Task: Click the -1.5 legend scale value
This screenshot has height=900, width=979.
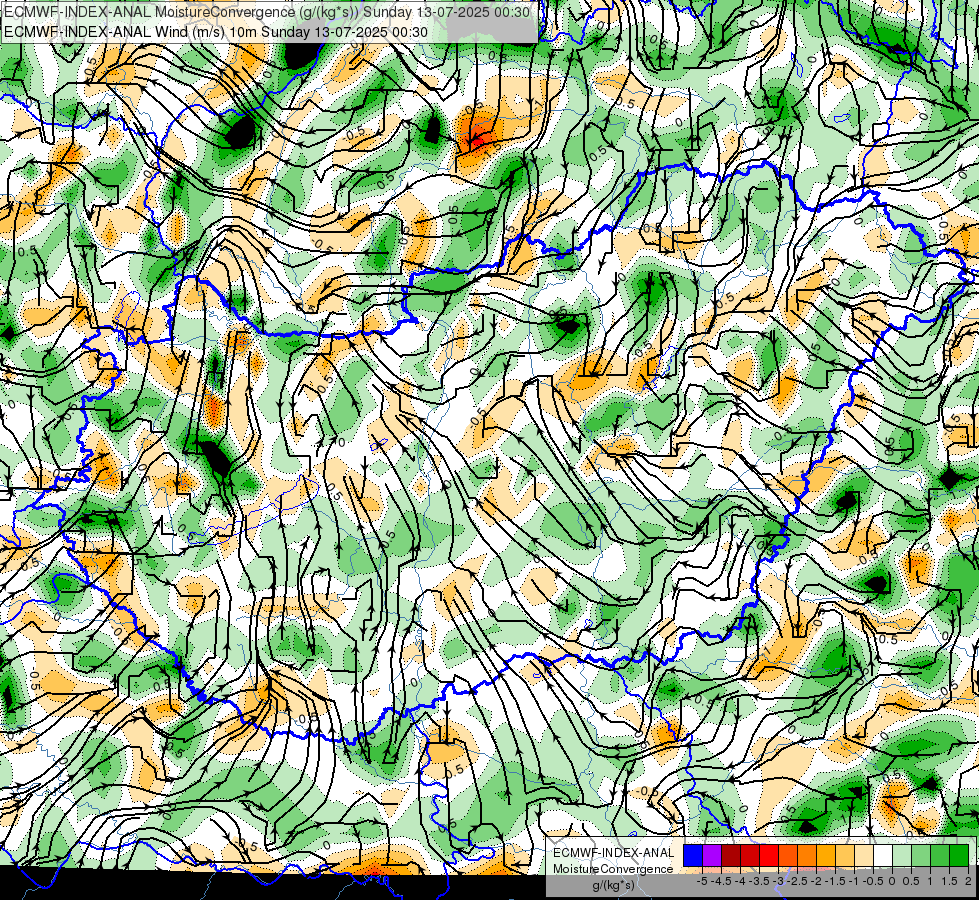Action: click(836, 881)
